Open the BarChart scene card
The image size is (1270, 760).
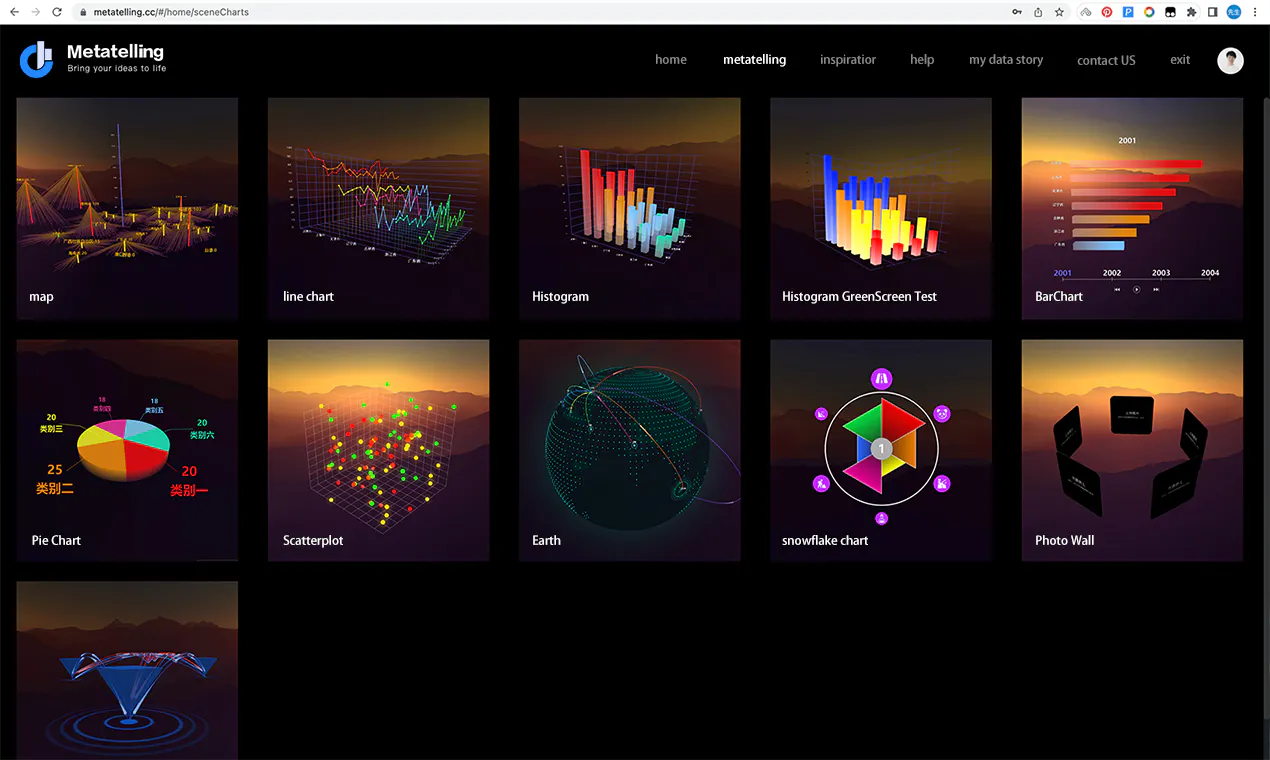(x=1132, y=208)
